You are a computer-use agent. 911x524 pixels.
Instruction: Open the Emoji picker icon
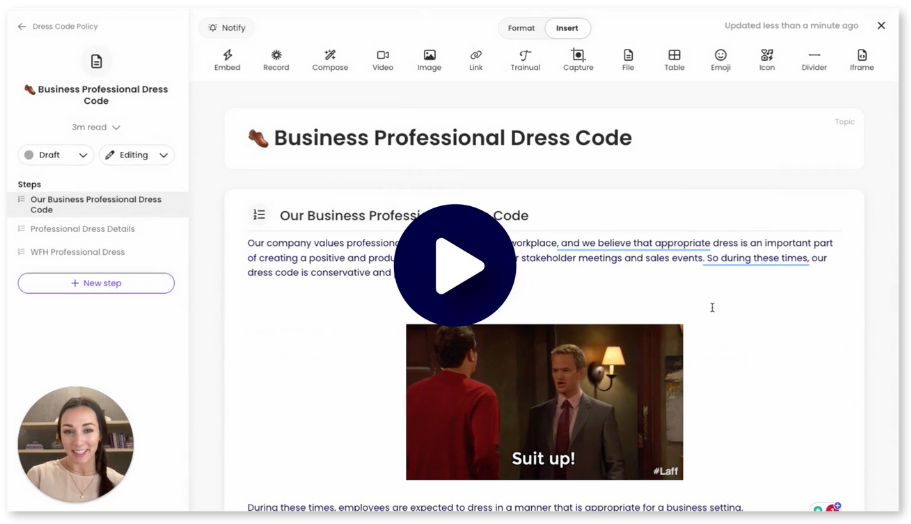click(x=720, y=56)
